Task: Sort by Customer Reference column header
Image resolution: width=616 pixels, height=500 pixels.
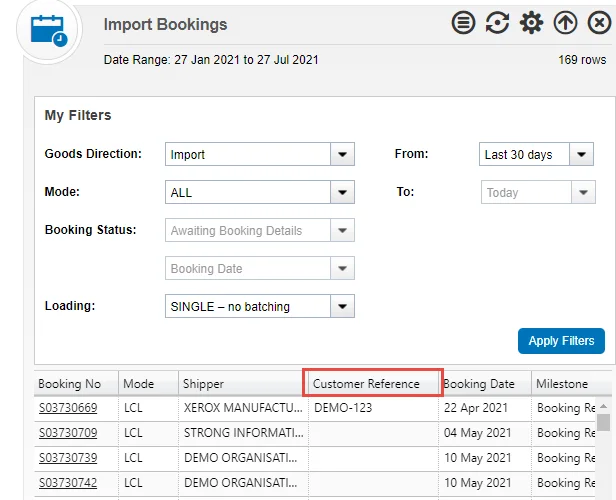Action: click(371, 384)
